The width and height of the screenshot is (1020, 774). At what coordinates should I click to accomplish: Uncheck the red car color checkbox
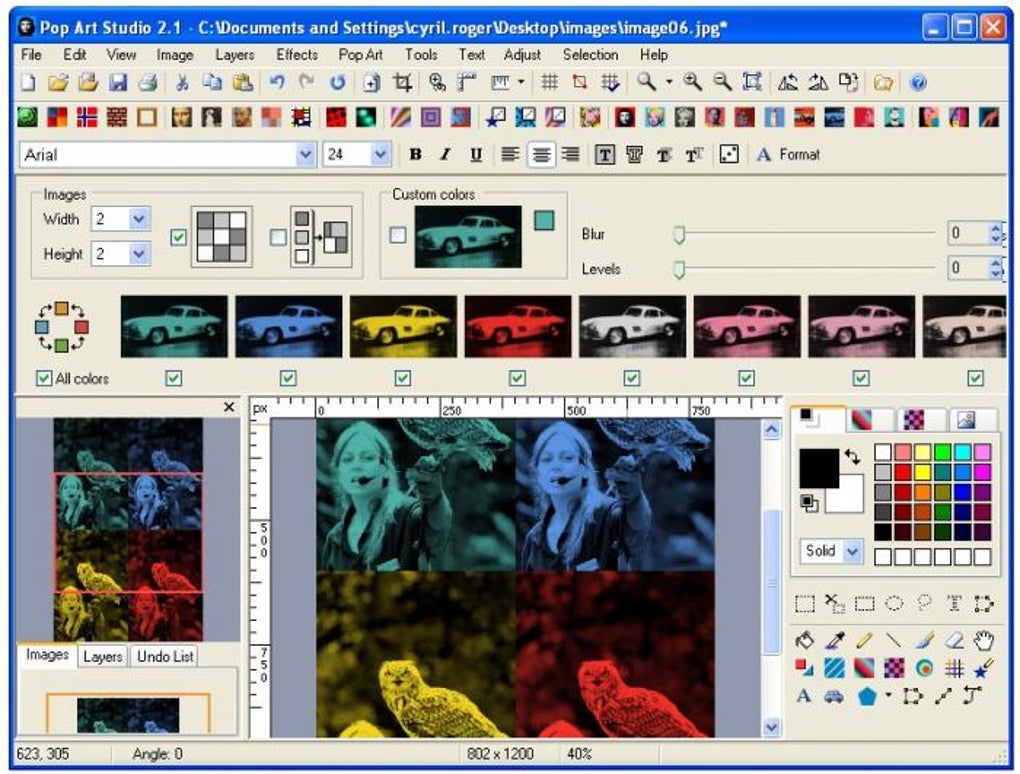coord(518,379)
